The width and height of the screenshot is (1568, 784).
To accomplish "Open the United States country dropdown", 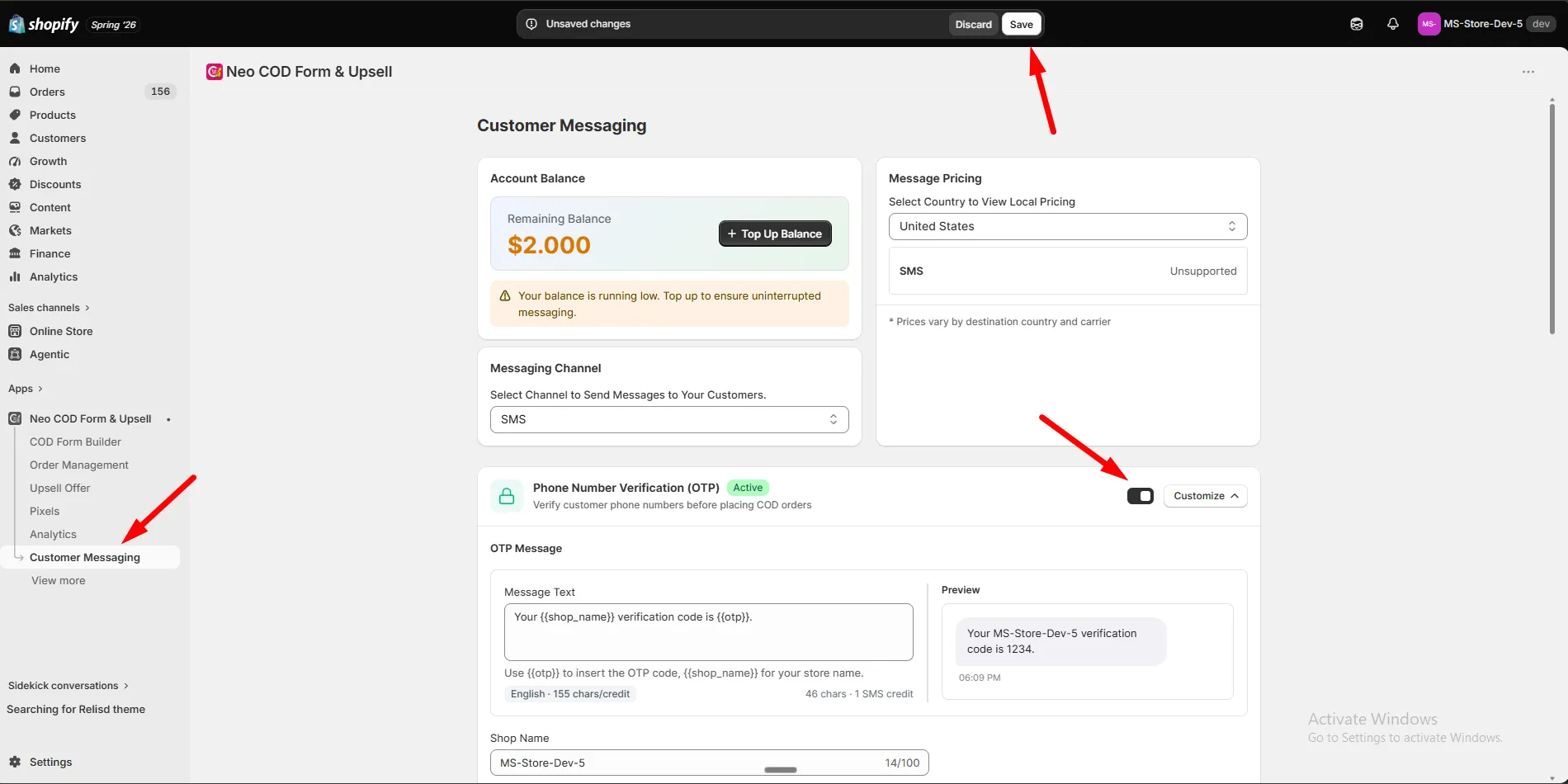I will (x=1068, y=226).
